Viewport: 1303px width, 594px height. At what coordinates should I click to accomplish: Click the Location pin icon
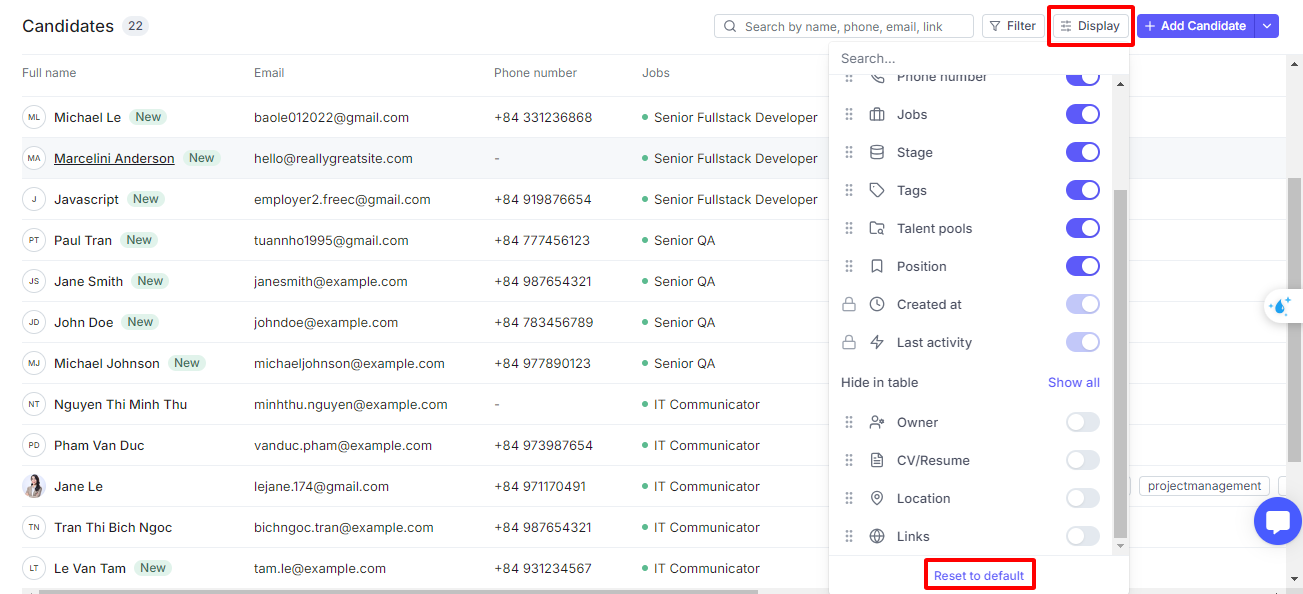pos(877,499)
